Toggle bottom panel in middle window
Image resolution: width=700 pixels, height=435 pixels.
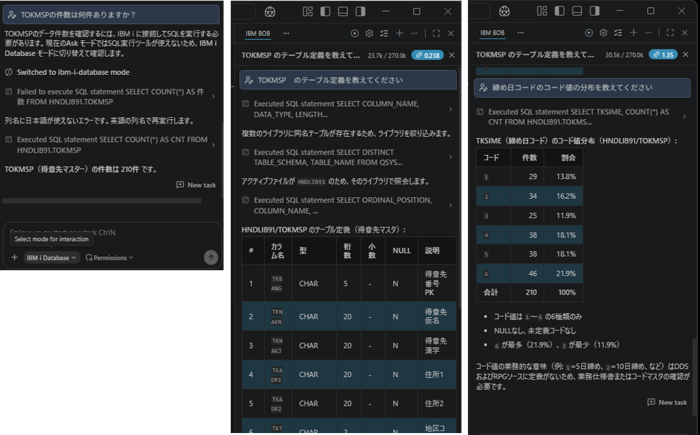[342, 11]
